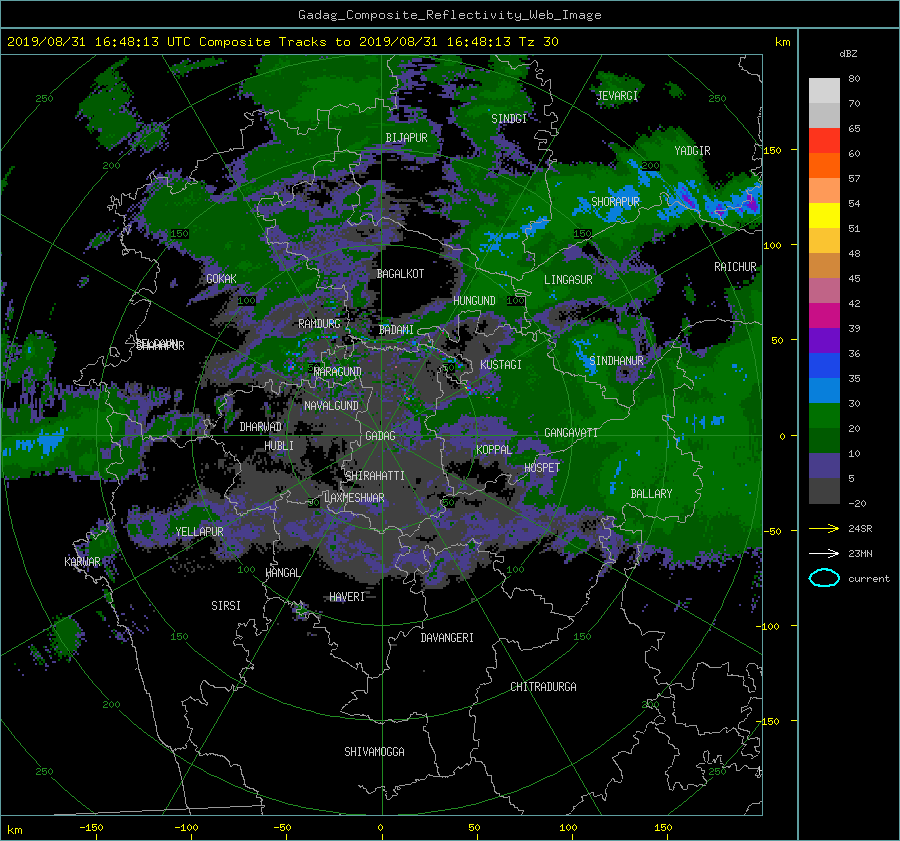
Task: Click the 150 km tick on right axis
Action: [x=772, y=150]
